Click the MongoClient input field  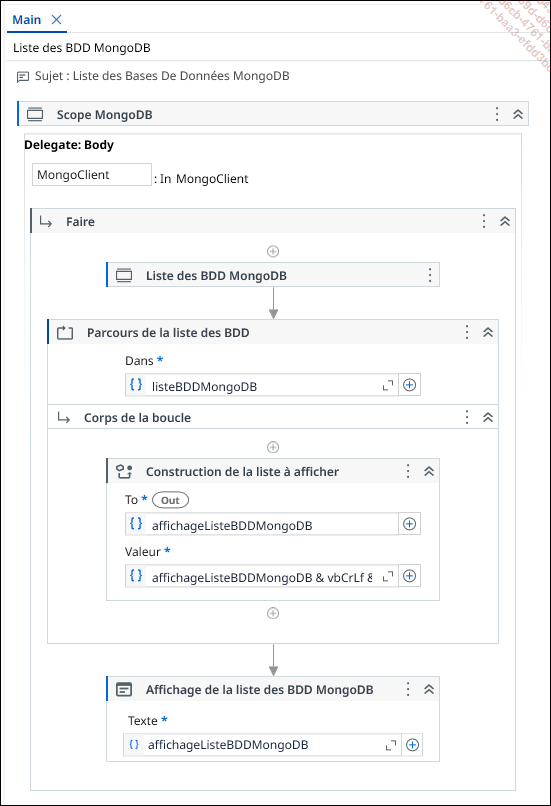(x=92, y=175)
